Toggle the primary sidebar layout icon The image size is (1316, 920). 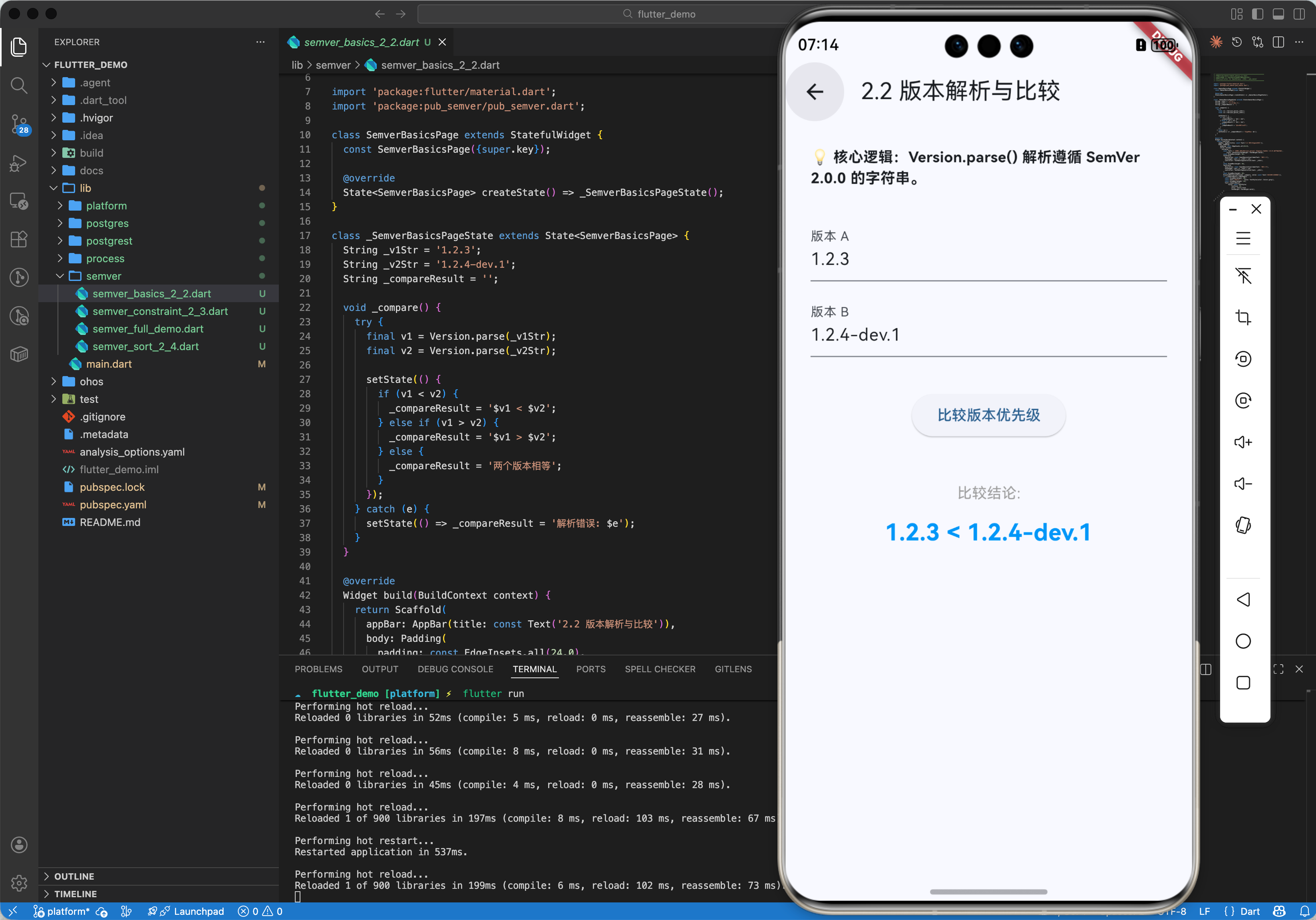coord(1257,14)
